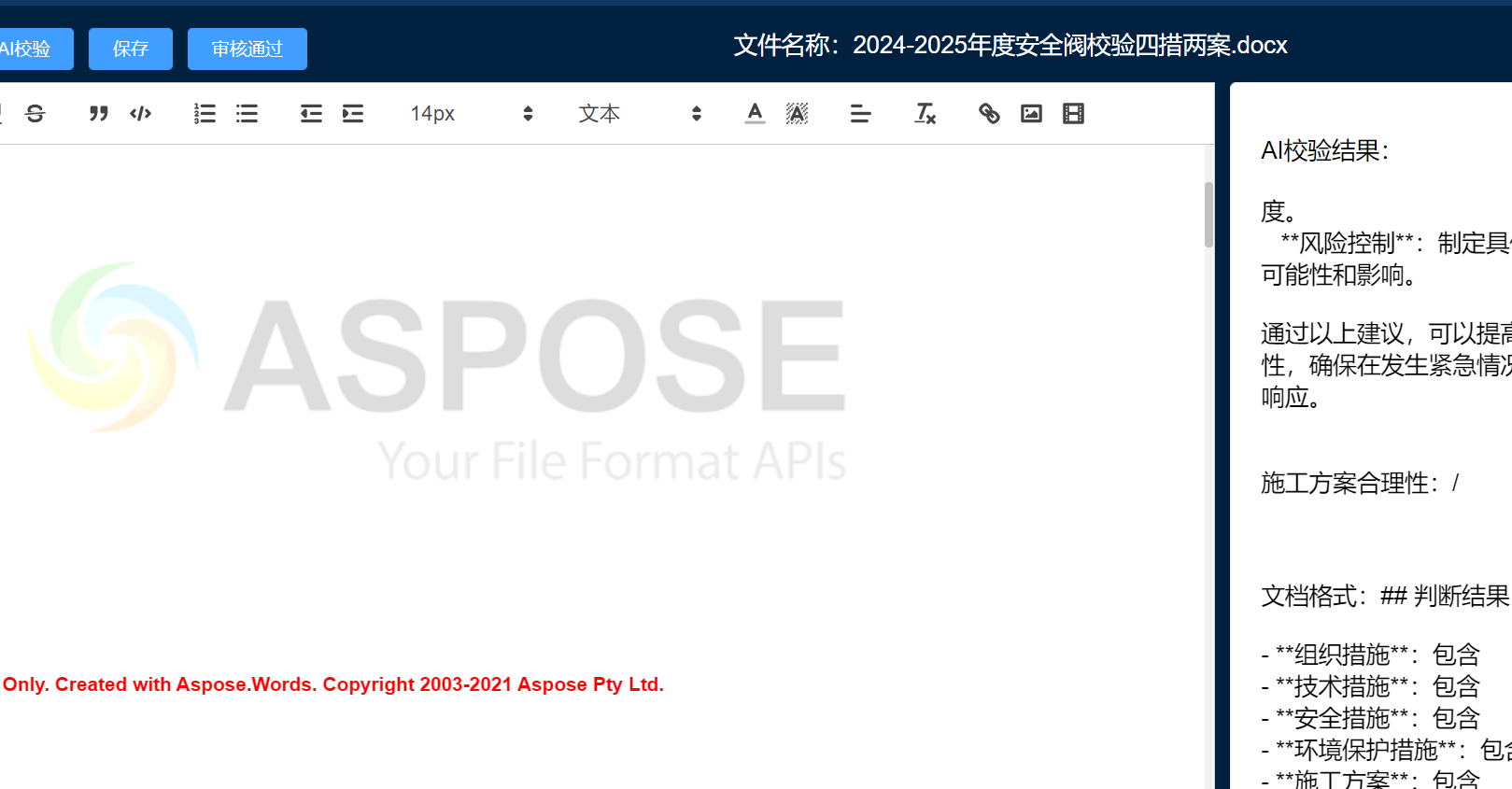Click the 施工方案合理性 line
Image resolution: width=1512 pixels, height=789 pixels.
1360,484
